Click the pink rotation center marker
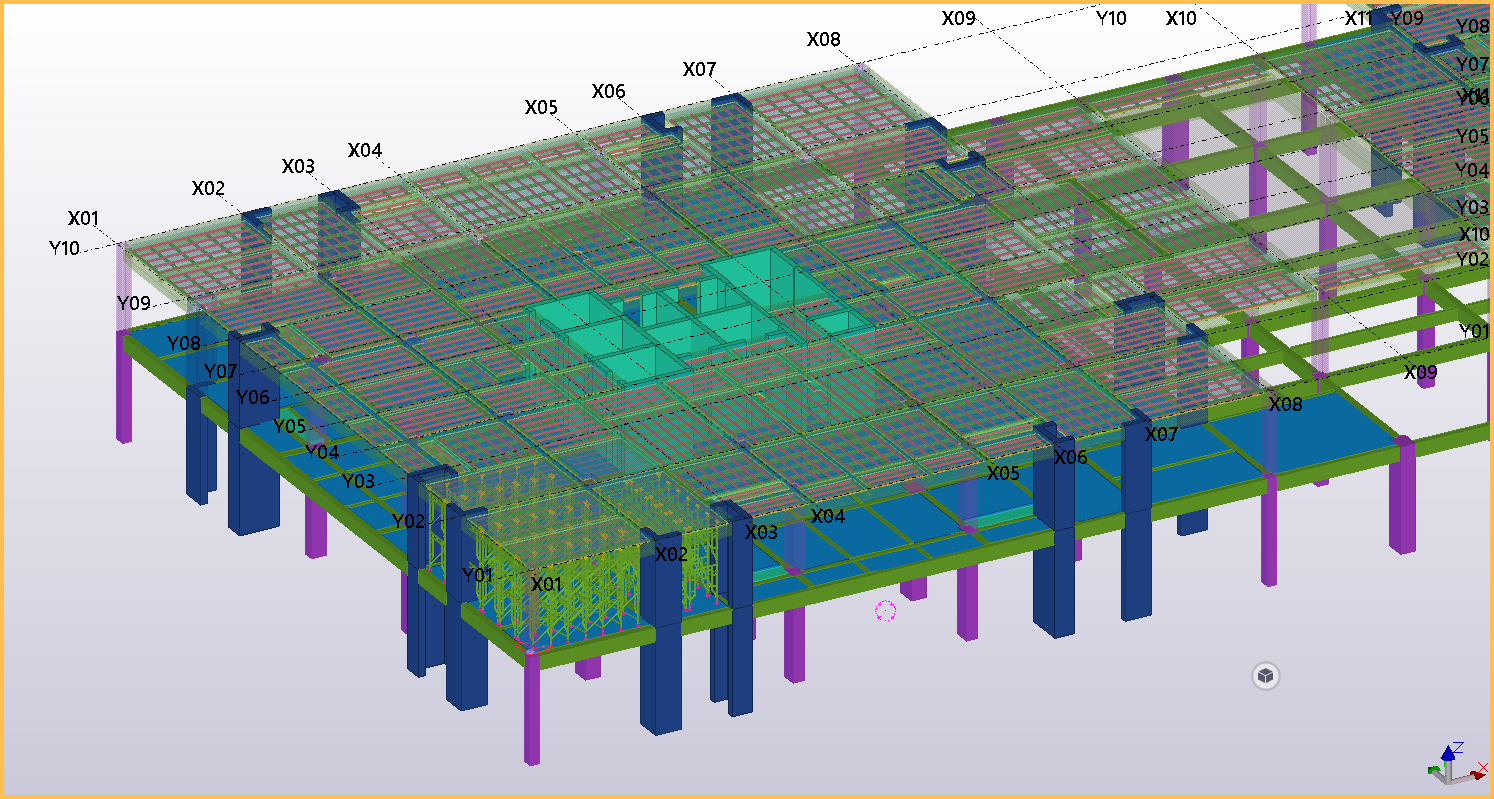The height and width of the screenshot is (799, 1494). [885, 611]
